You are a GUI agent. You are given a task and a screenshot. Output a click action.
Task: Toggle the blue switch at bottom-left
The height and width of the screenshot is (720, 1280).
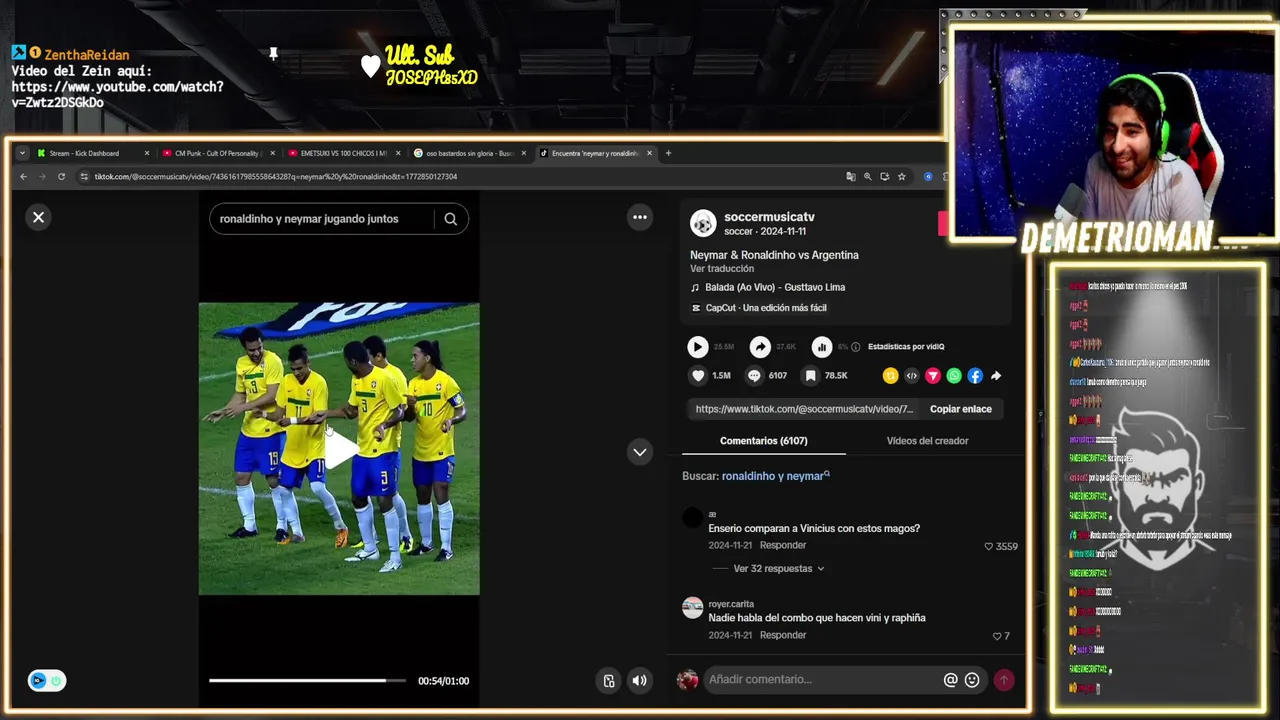tap(47, 681)
